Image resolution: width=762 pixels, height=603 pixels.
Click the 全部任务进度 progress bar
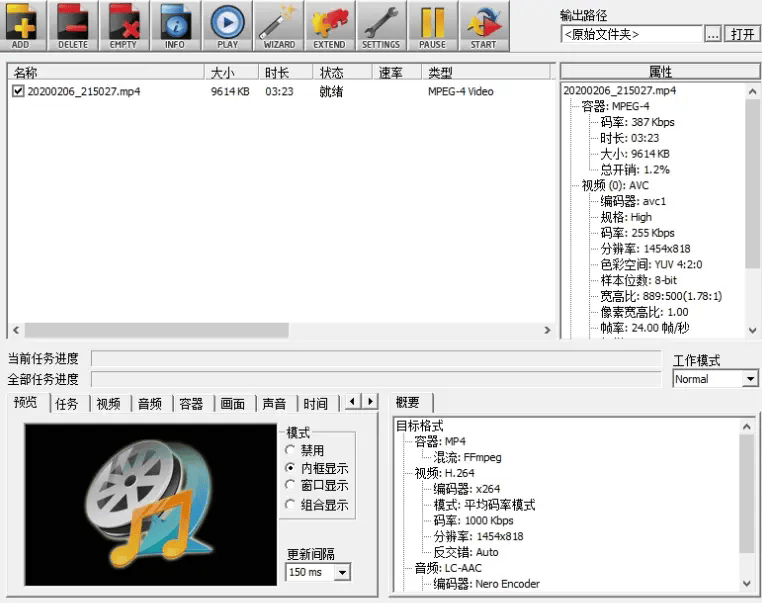[376, 379]
